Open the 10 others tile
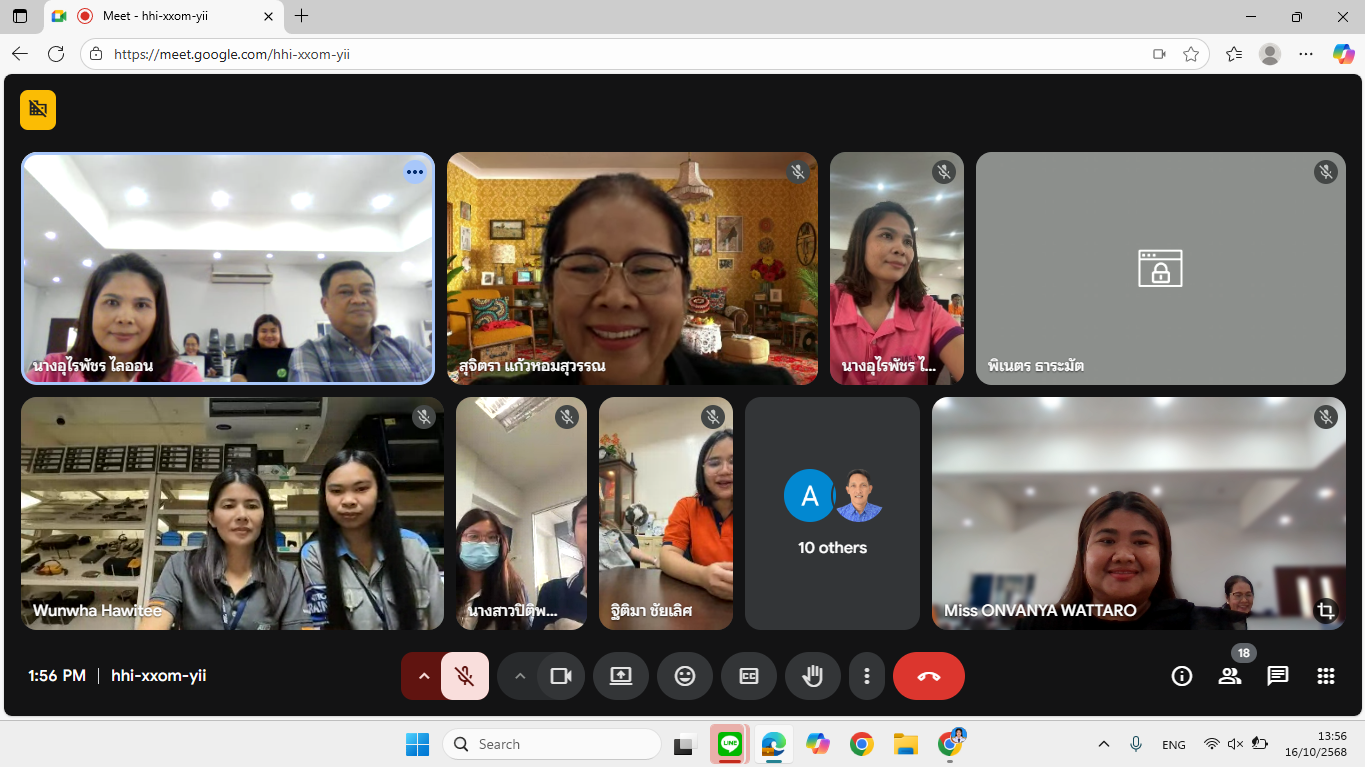1365x767 pixels. click(832, 513)
